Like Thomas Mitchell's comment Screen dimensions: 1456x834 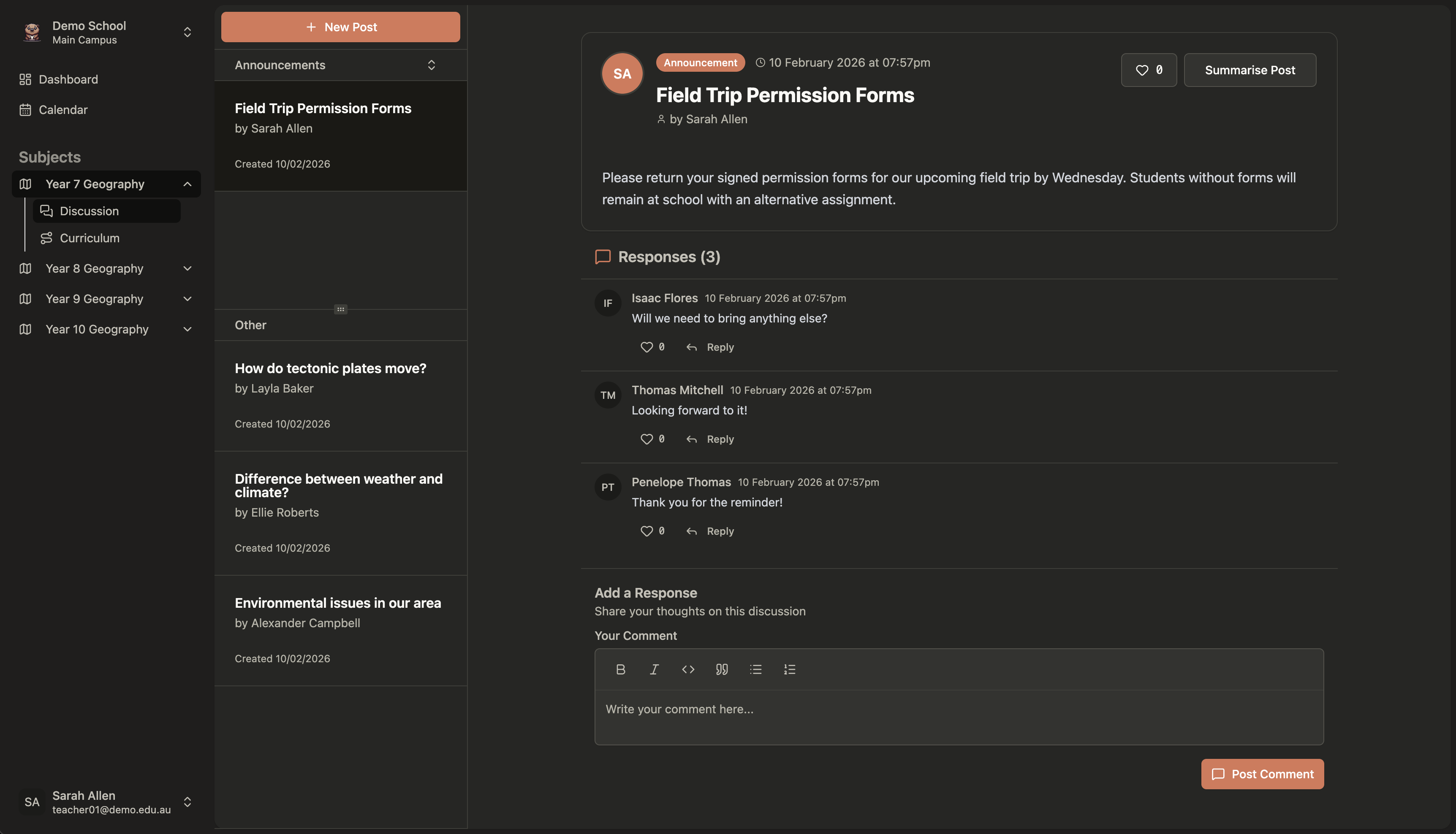tap(647, 439)
